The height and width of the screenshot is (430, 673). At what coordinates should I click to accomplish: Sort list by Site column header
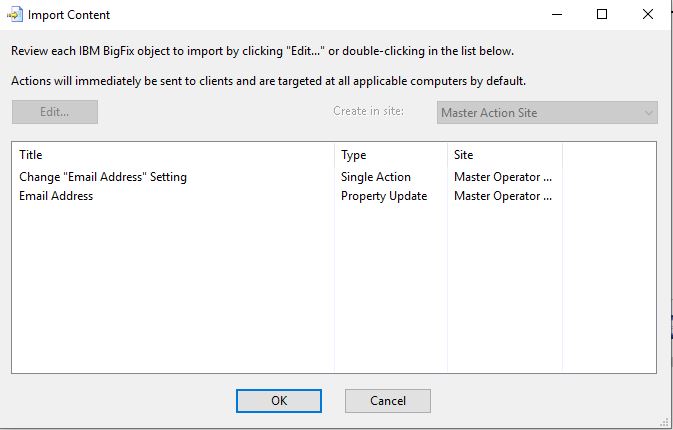point(464,155)
